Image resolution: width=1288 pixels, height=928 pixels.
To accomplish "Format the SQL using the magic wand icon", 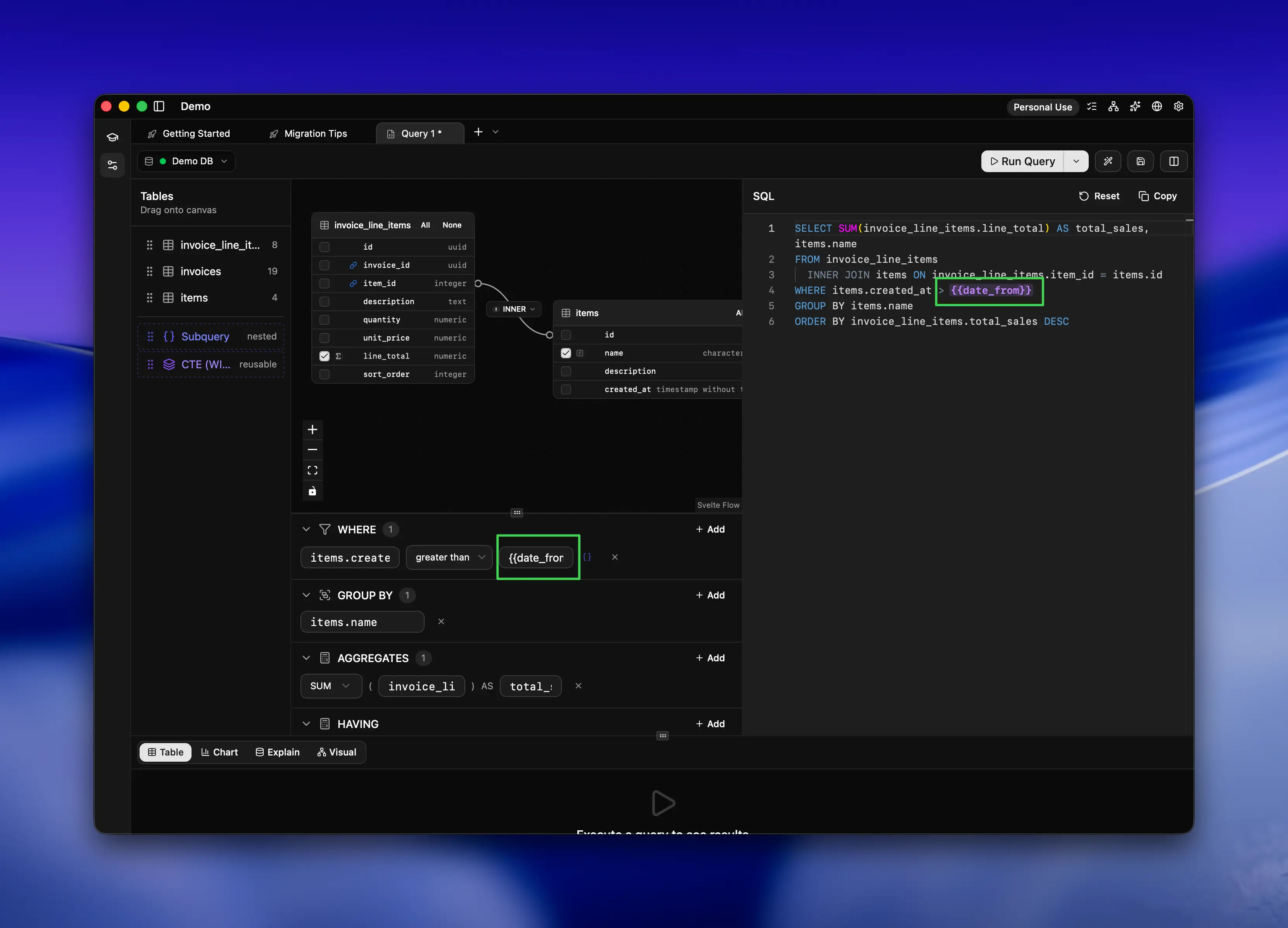I will click(1108, 161).
